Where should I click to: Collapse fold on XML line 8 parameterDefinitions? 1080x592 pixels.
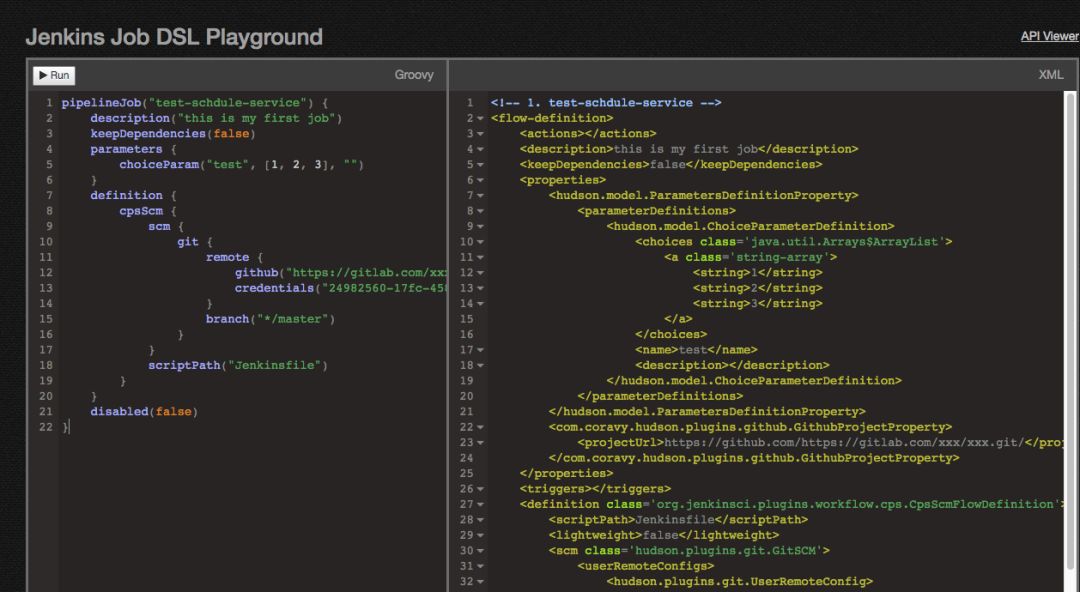[x=480, y=211]
